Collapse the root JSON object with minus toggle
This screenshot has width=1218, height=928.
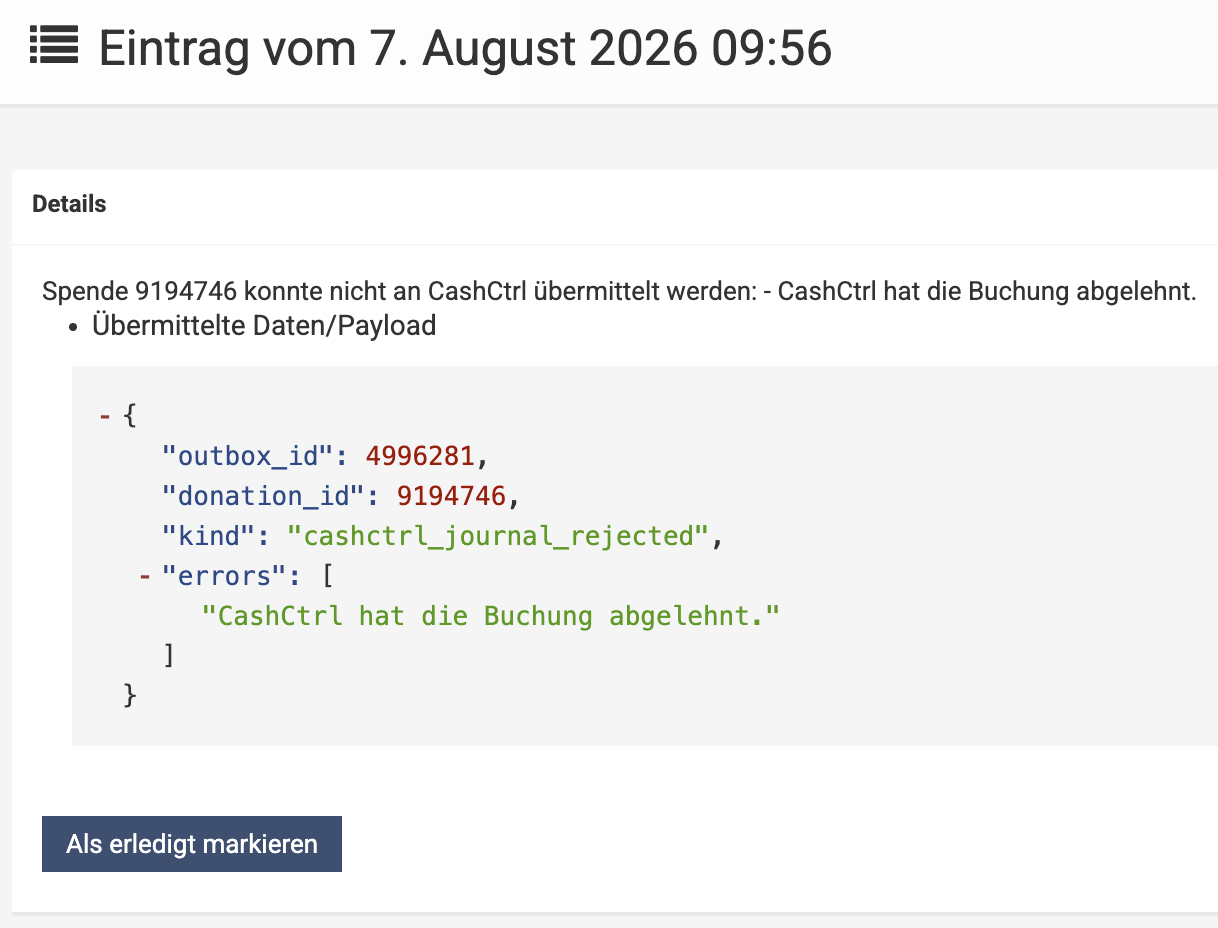pyautogui.click(x=104, y=415)
